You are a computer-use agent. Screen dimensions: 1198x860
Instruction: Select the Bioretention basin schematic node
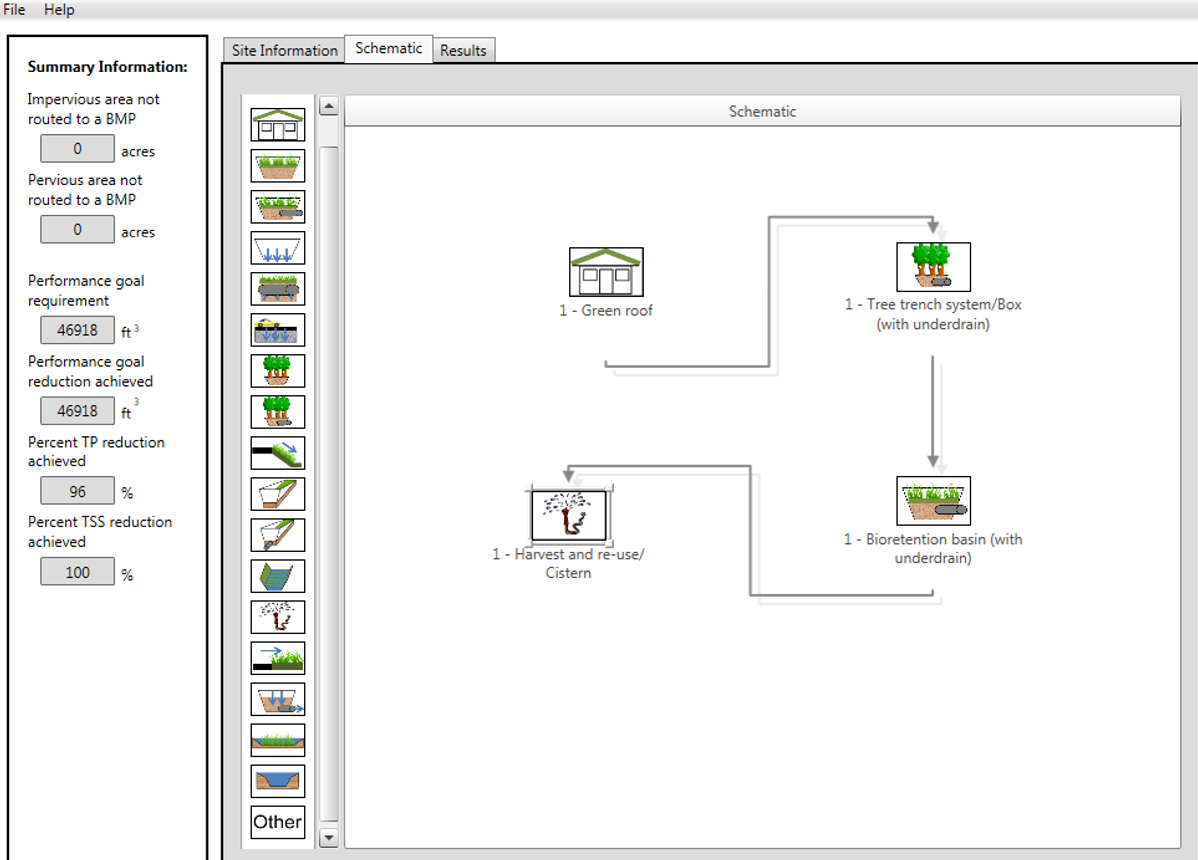pos(934,499)
